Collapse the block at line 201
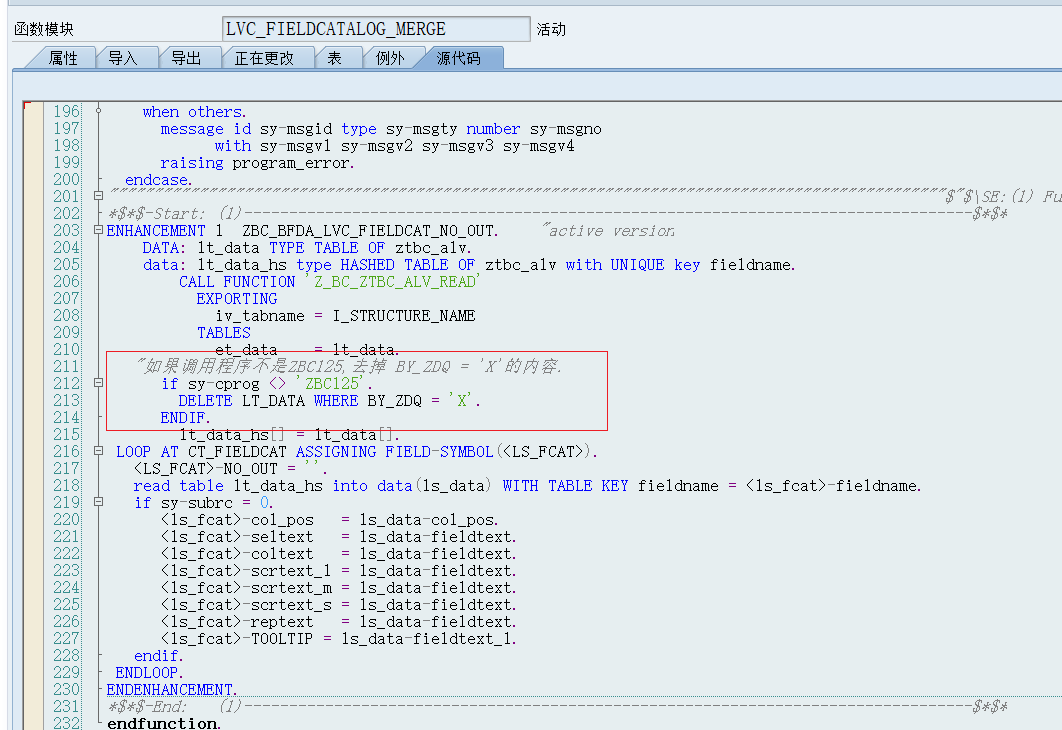 tap(98, 196)
